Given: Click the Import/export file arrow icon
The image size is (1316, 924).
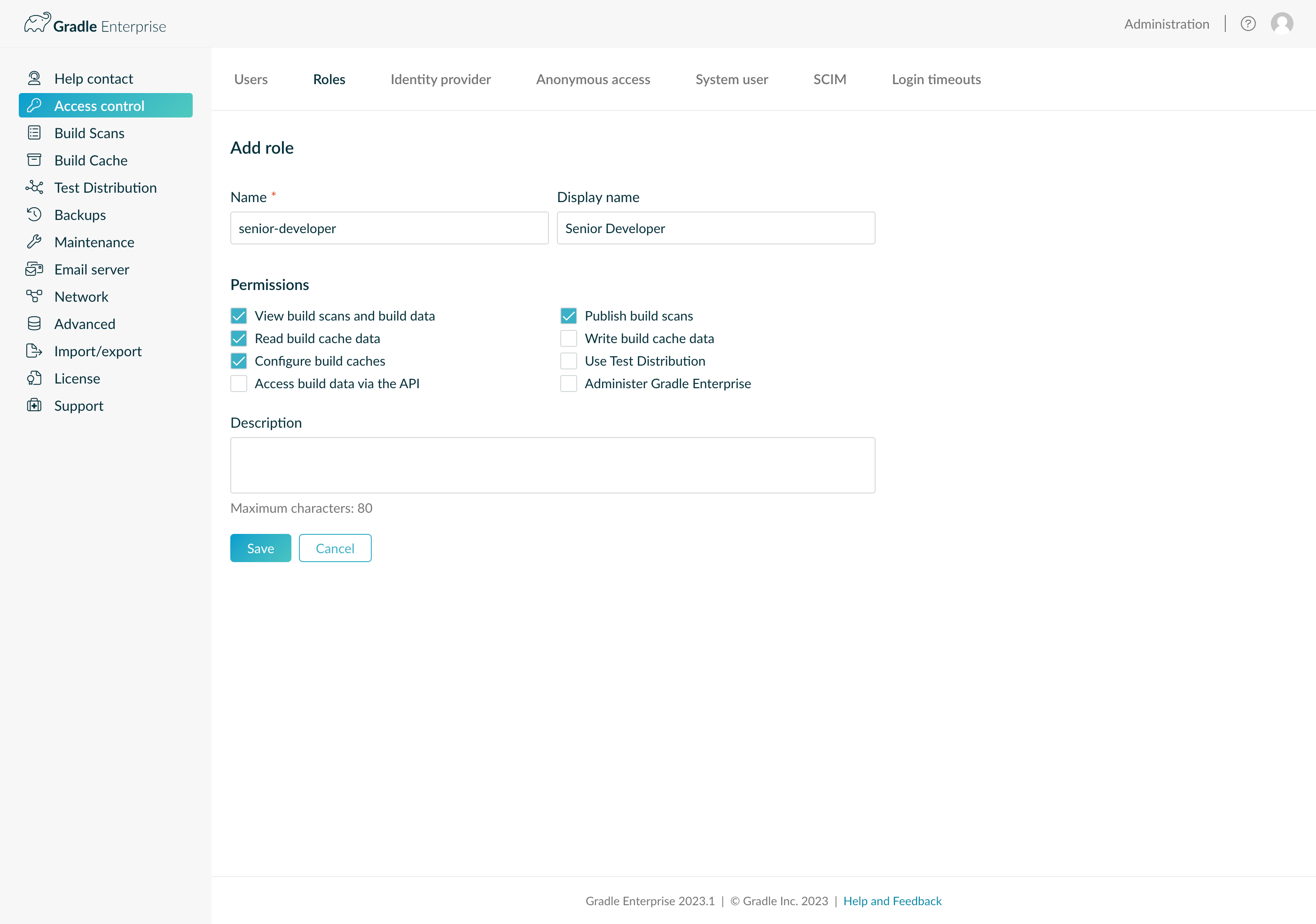Looking at the screenshot, I should pyautogui.click(x=34, y=351).
